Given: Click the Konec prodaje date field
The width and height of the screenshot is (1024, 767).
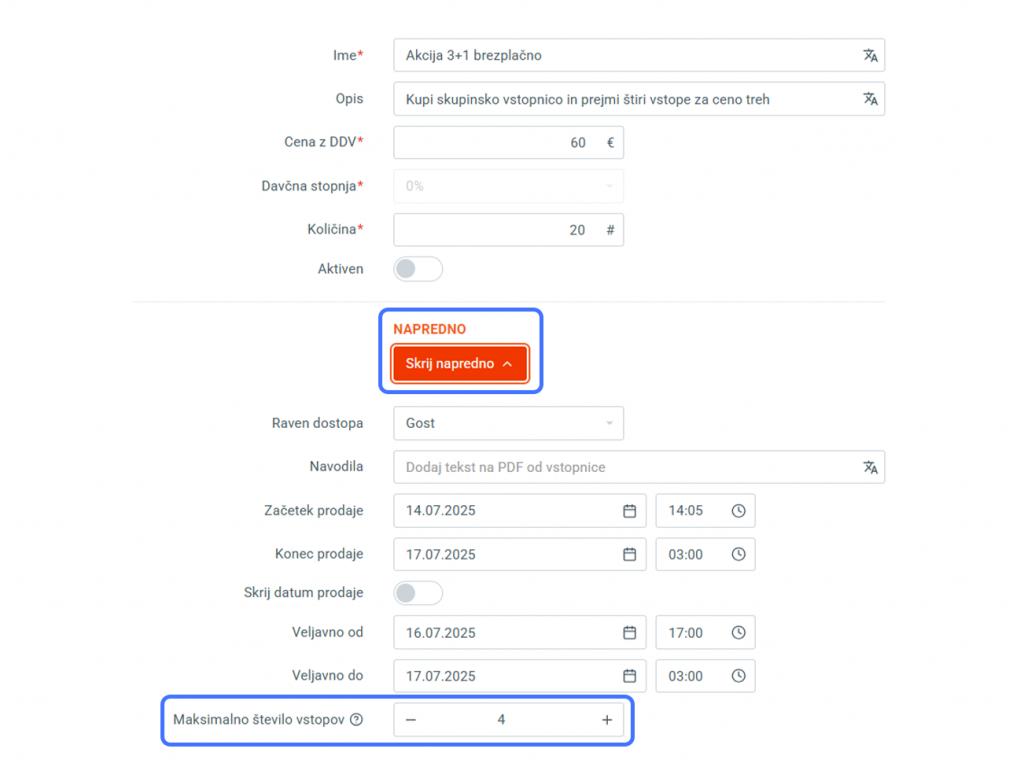Looking at the screenshot, I should (x=519, y=555).
